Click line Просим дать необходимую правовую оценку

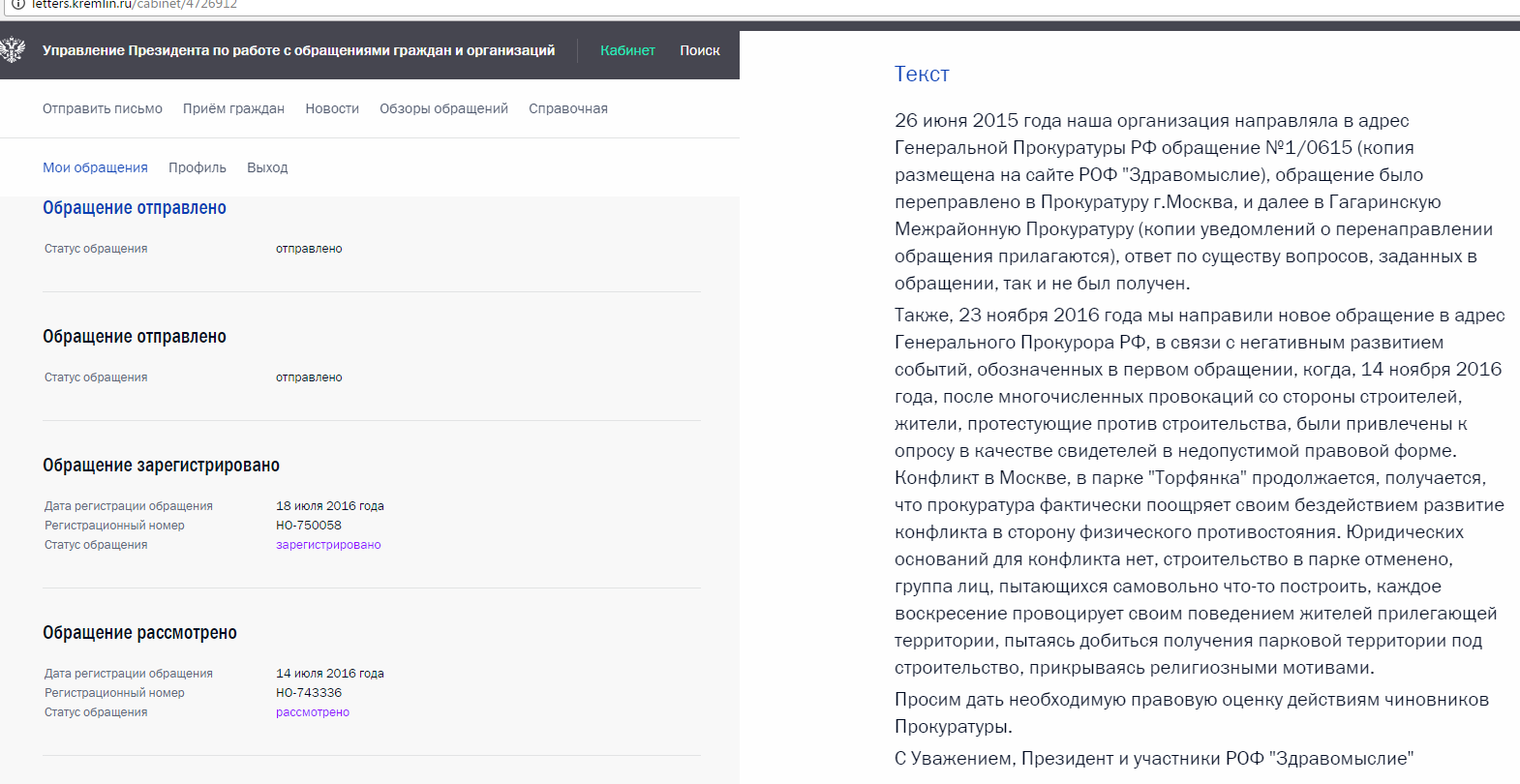[x=1192, y=713]
